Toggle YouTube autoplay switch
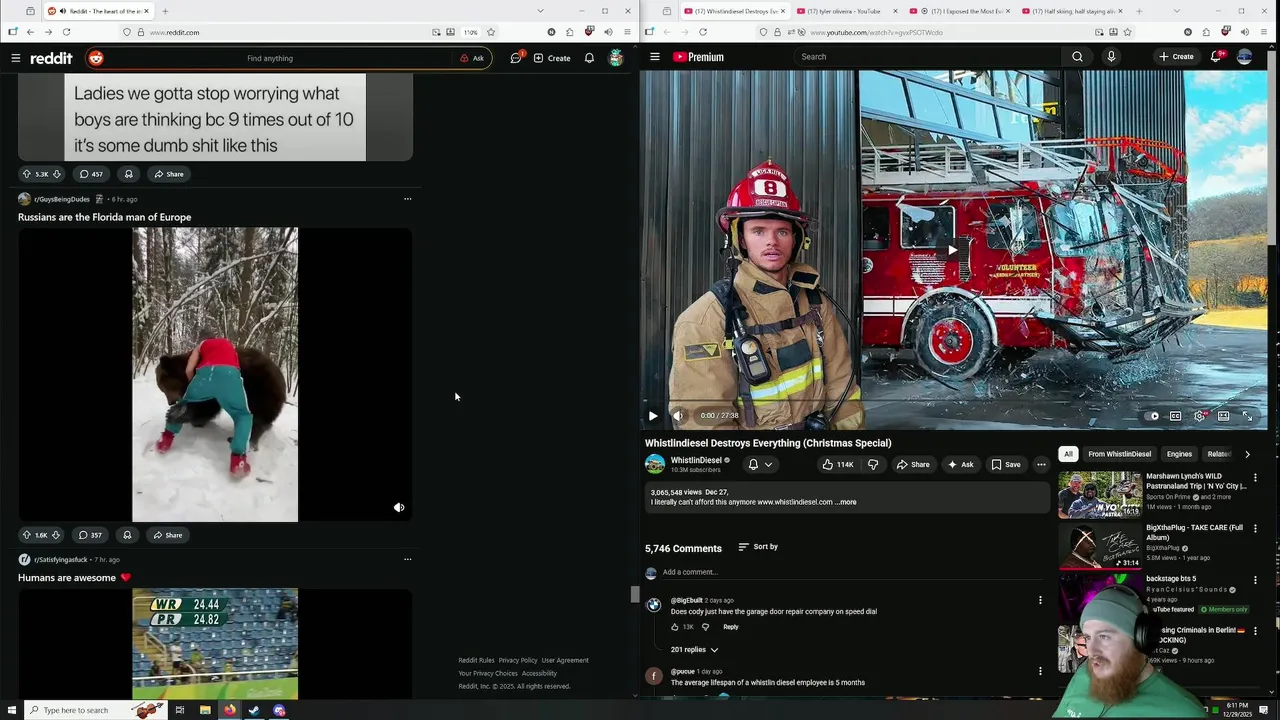 coord(1152,416)
